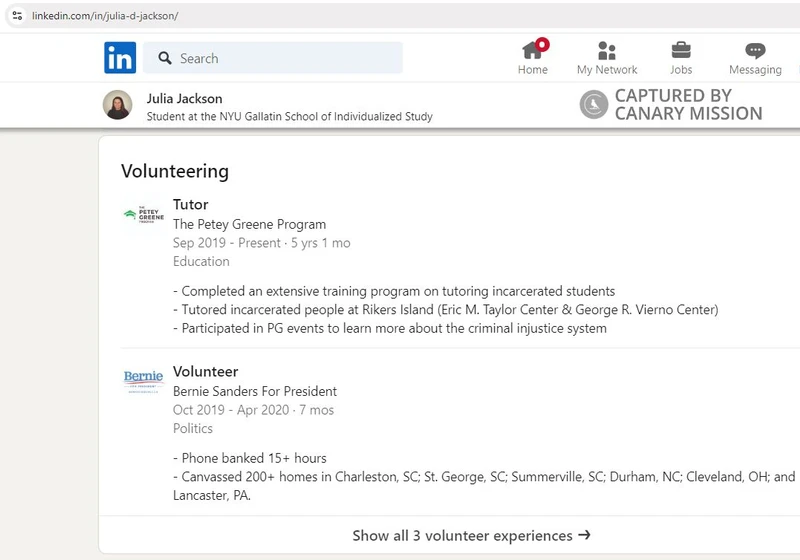Screen dimensions: 800x560
Task: Click the Bernie campaign logo
Action: pyautogui.click(x=143, y=381)
